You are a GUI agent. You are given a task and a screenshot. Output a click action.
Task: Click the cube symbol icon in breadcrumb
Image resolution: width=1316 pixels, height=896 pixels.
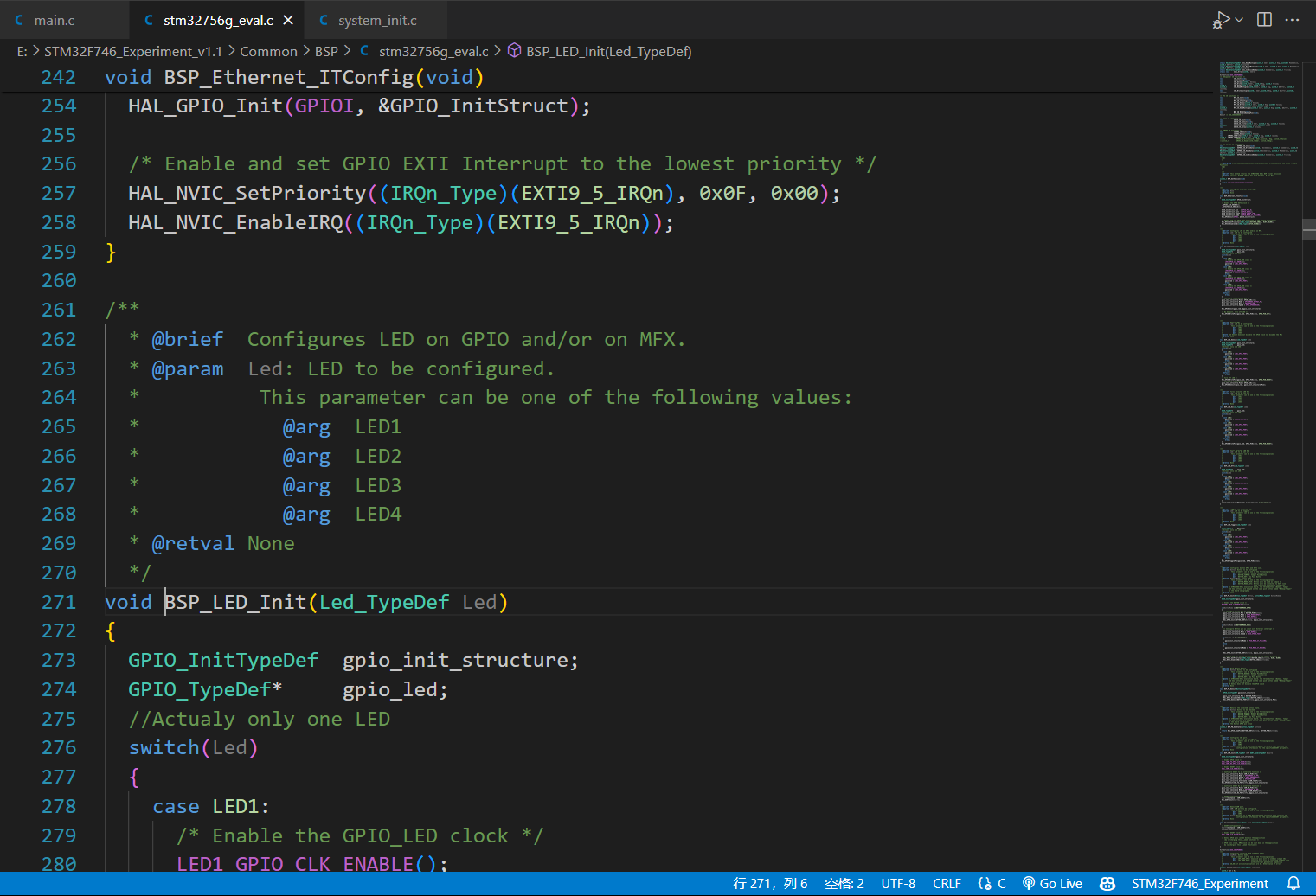(x=514, y=51)
